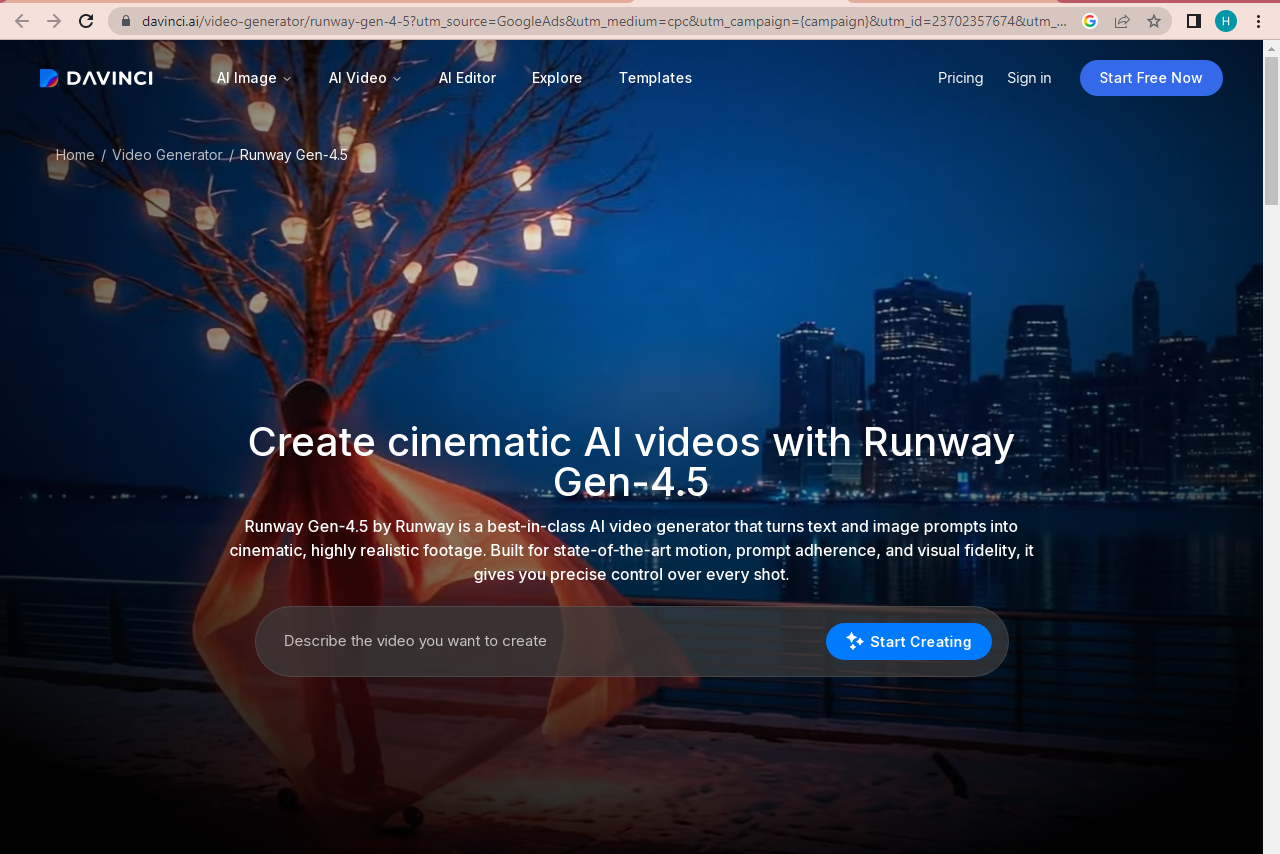
Task: Bookmark this page with the star icon
Action: (x=1154, y=21)
